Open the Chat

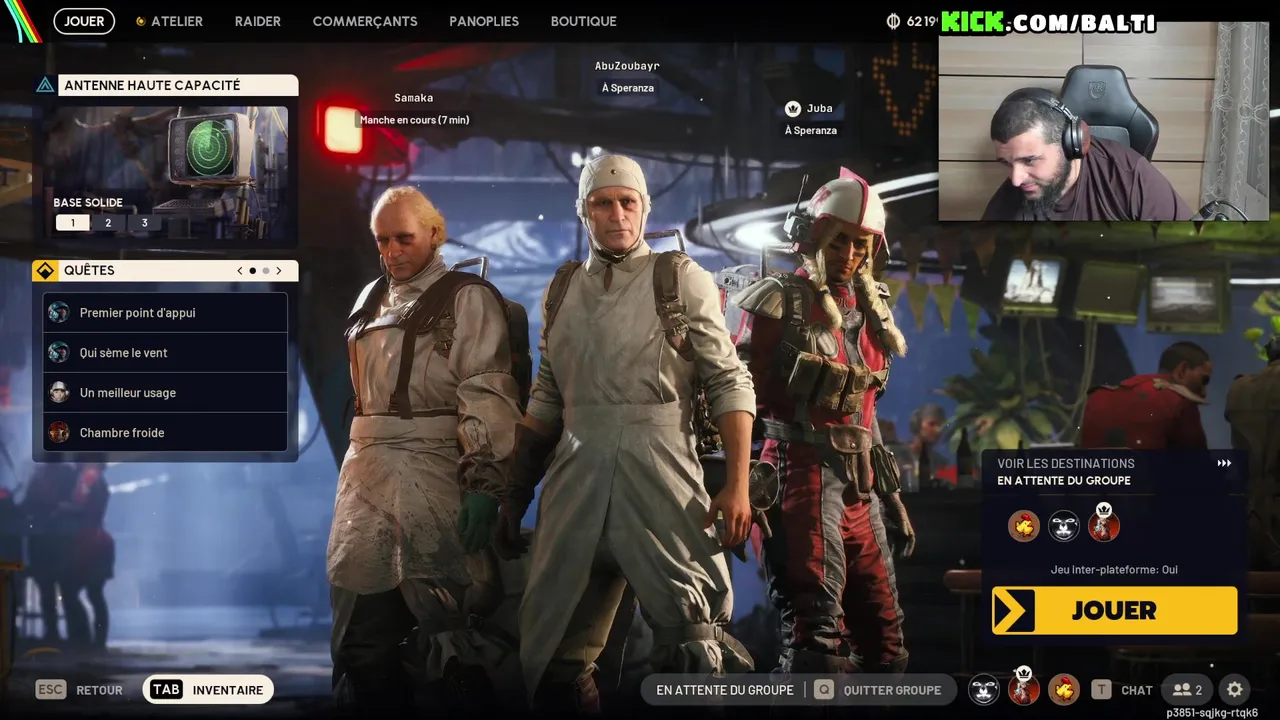pyautogui.click(x=1137, y=689)
